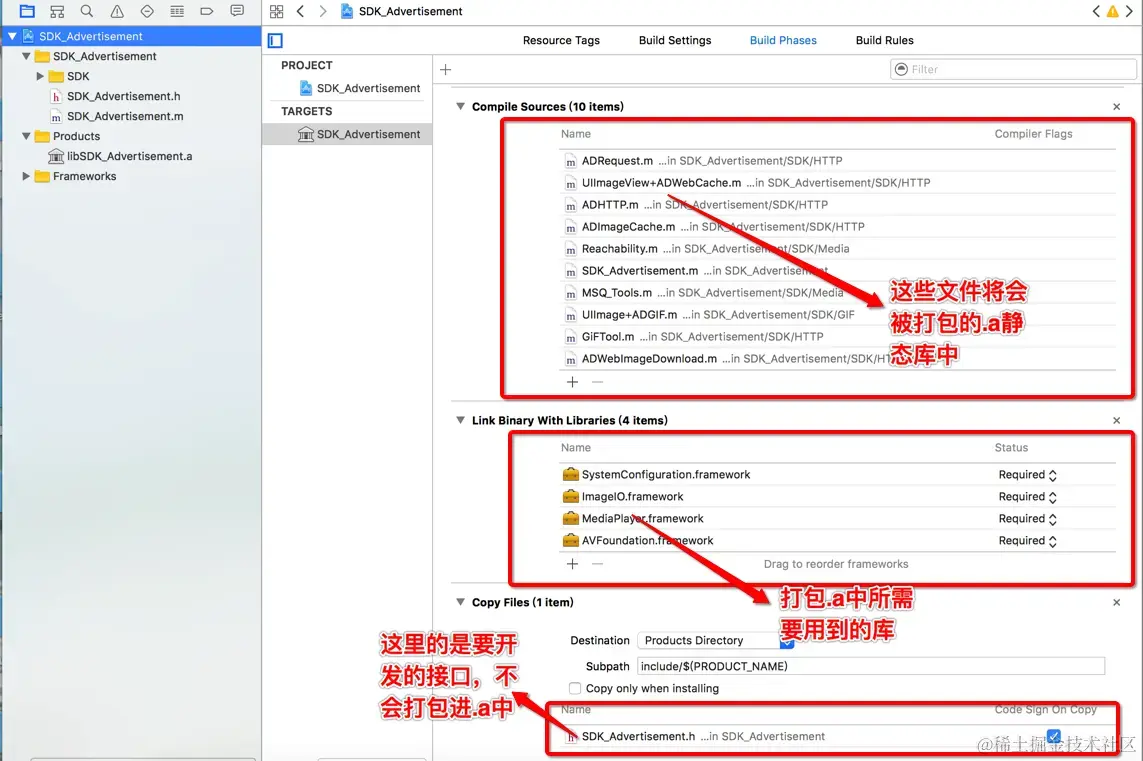This screenshot has height=761, width=1143.
Task: Click the Subpath text field
Action: tap(871, 666)
